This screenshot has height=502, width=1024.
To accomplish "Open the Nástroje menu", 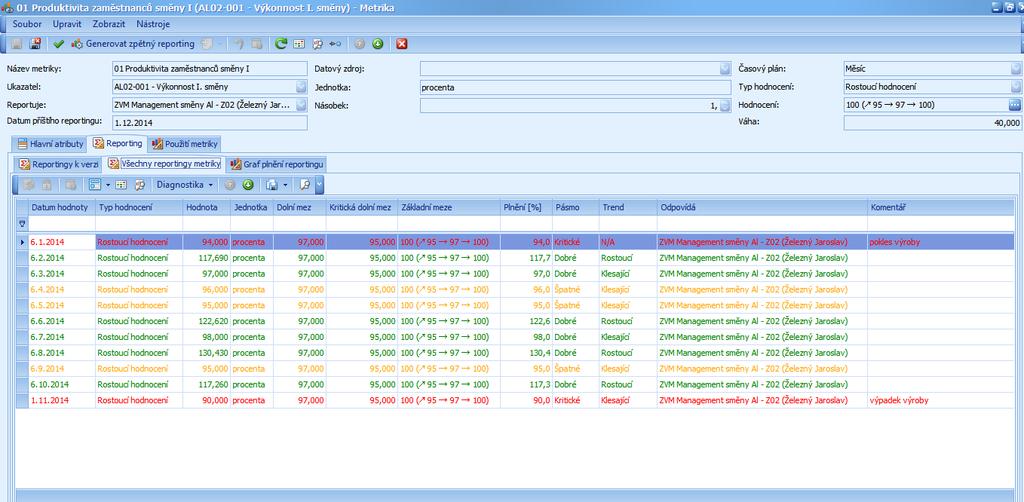I will 153,24.
